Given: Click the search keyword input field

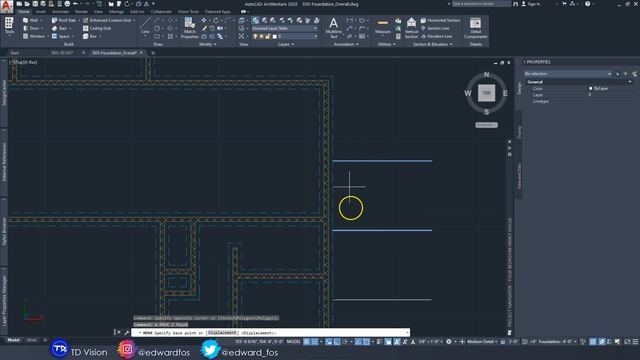Looking at the screenshot, I should pos(481,4).
